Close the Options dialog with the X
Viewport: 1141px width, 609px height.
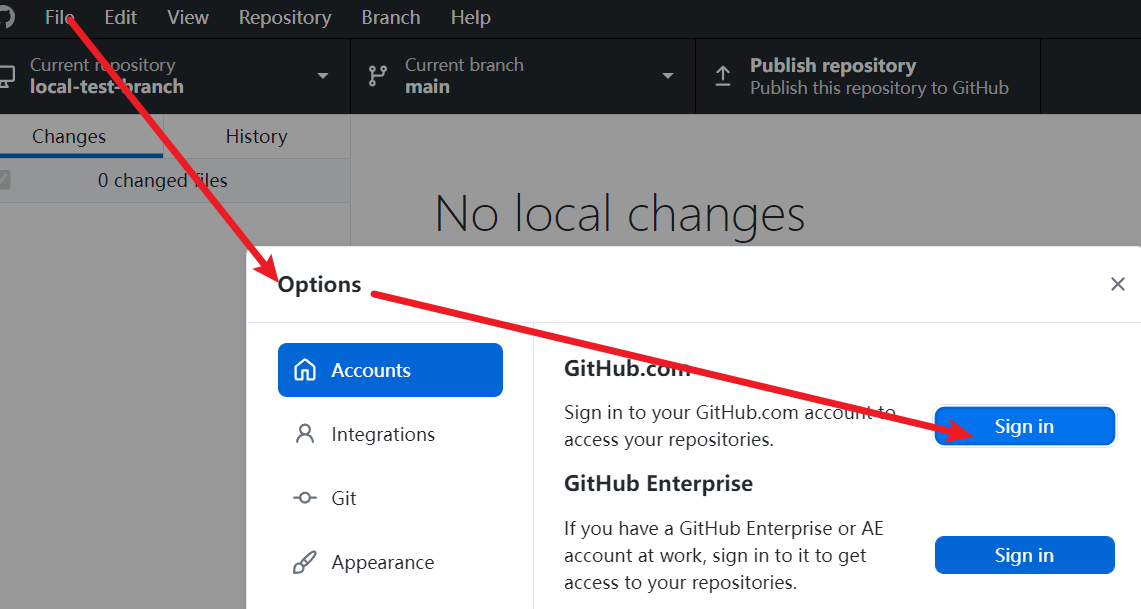pyautogui.click(x=1118, y=284)
